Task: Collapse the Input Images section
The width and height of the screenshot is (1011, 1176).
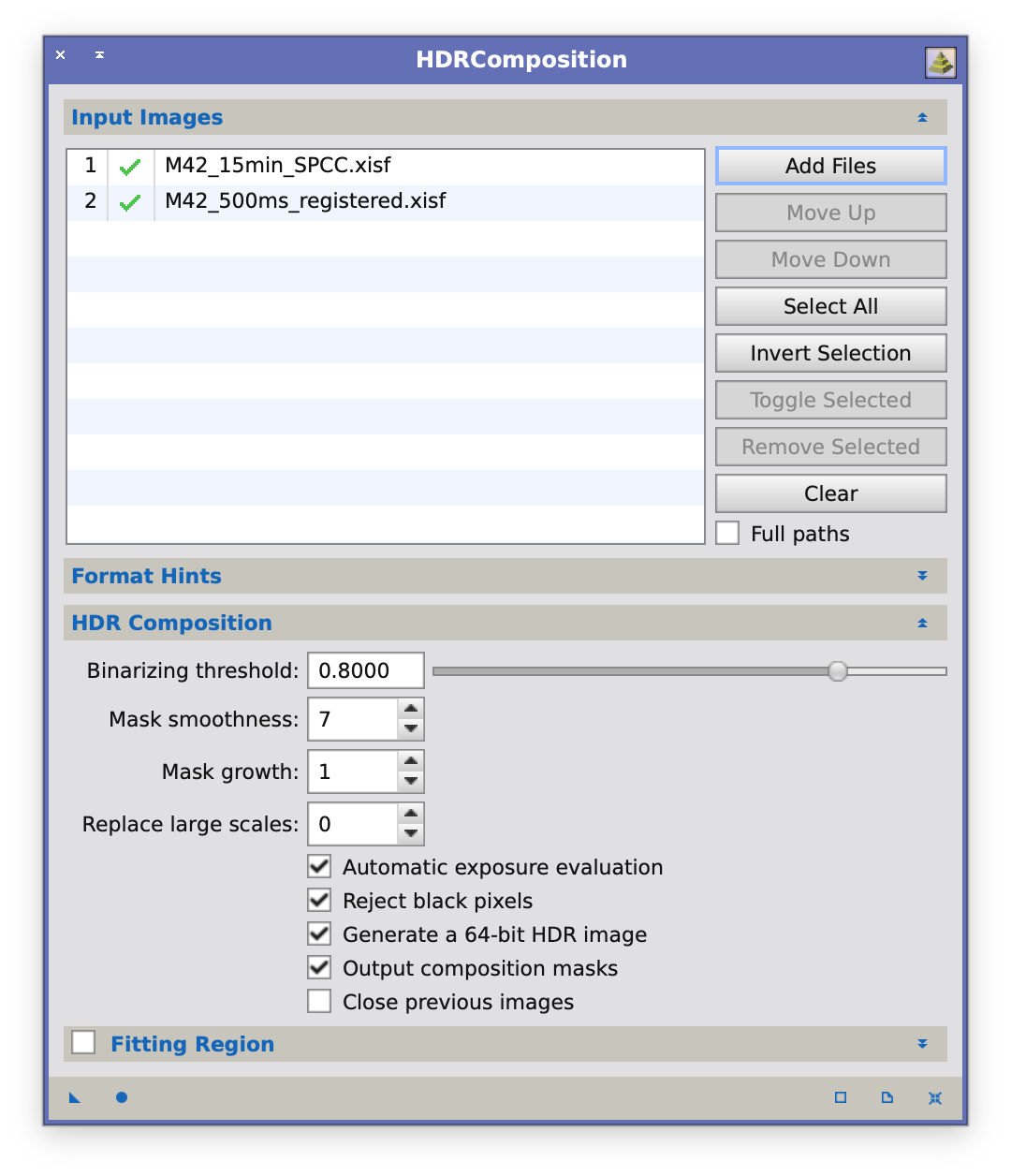Action: (x=922, y=117)
